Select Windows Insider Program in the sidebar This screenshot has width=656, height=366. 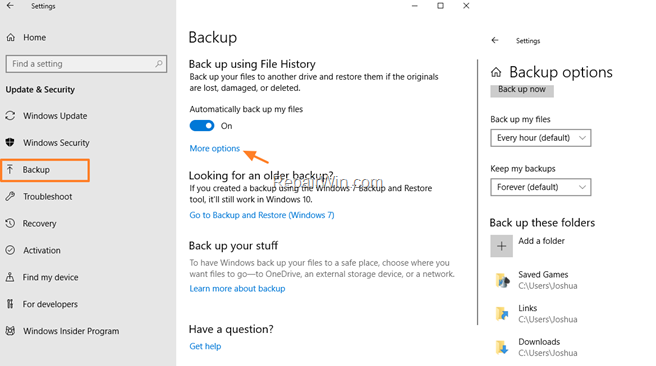click(x=71, y=331)
